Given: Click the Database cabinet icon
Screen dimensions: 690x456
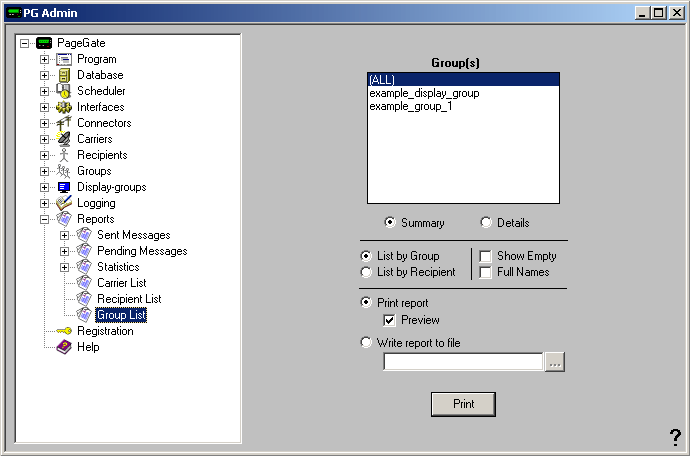Looking at the screenshot, I should [64, 75].
